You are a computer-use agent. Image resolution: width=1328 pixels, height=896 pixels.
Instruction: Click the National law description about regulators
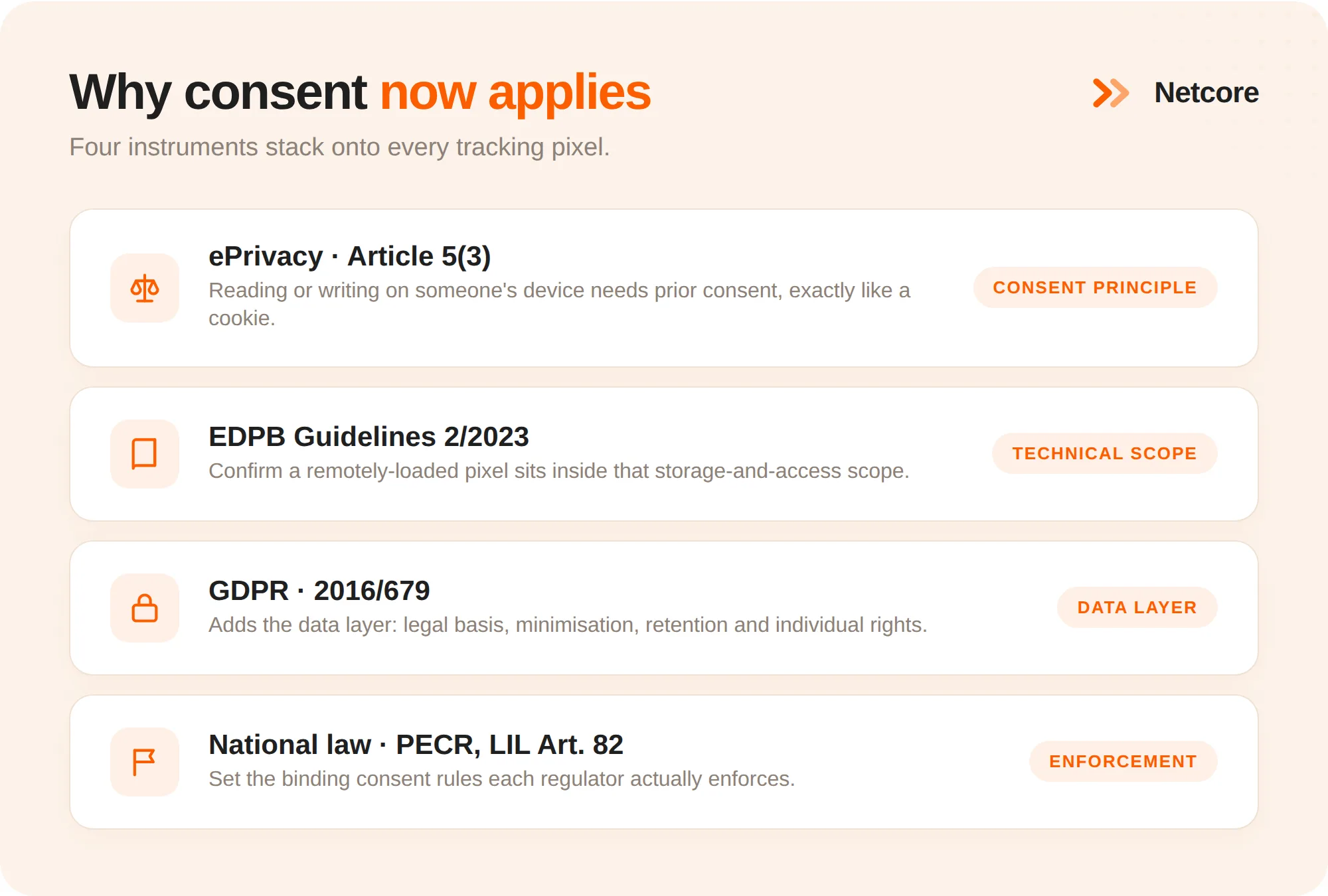[x=501, y=779]
